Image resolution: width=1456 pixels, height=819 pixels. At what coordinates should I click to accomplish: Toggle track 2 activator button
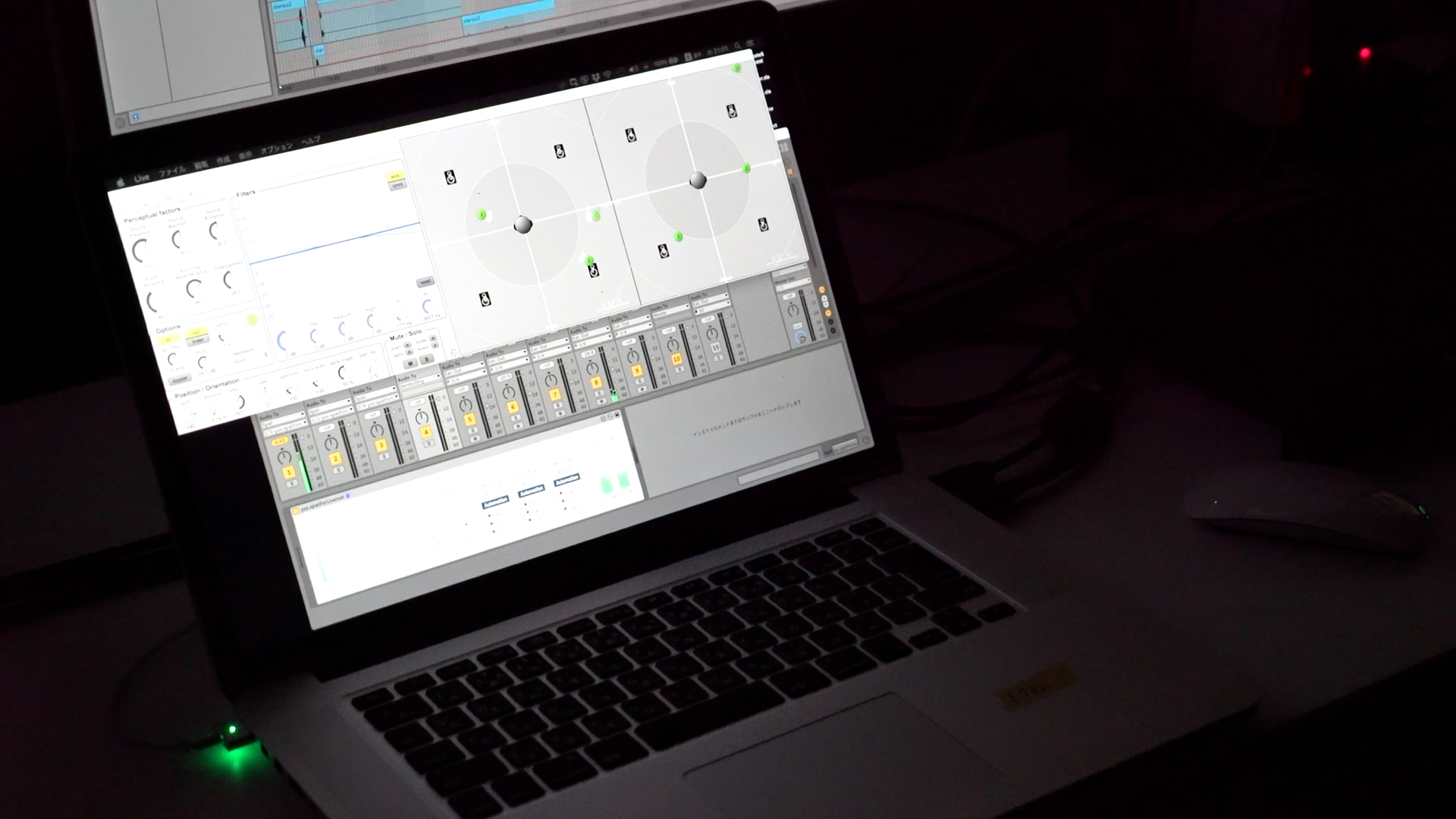coord(336,460)
